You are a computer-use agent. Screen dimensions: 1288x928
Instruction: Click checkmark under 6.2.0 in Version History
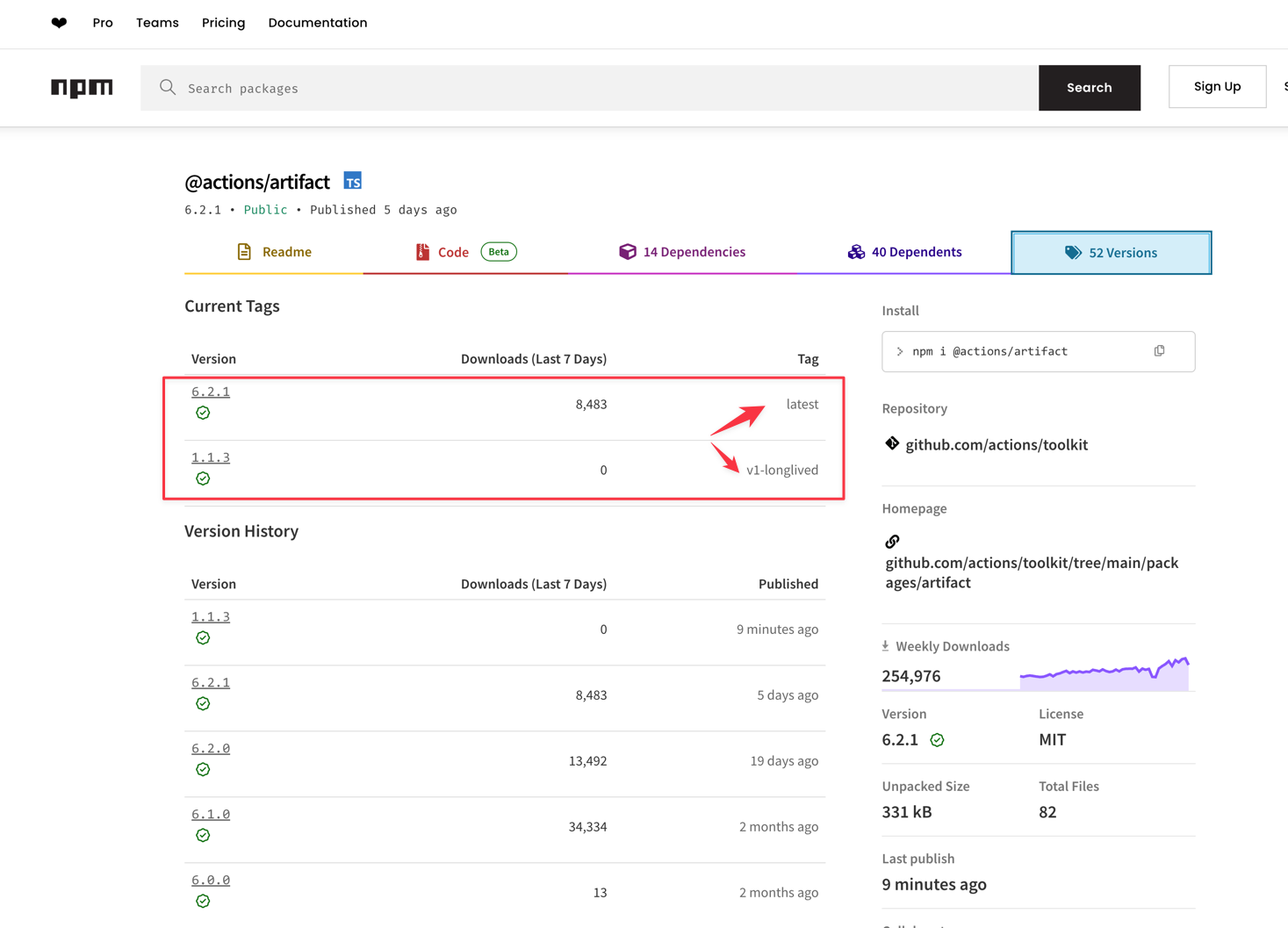point(203,770)
